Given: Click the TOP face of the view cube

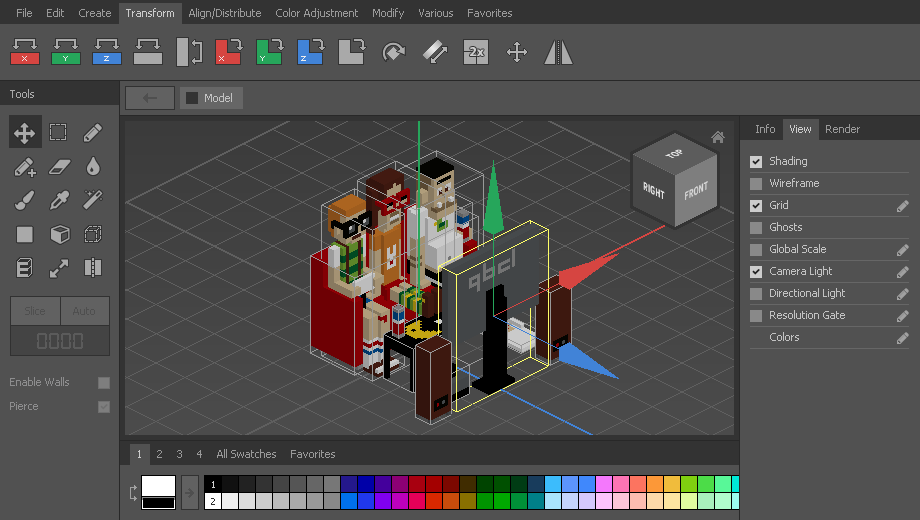Looking at the screenshot, I should [x=675, y=154].
